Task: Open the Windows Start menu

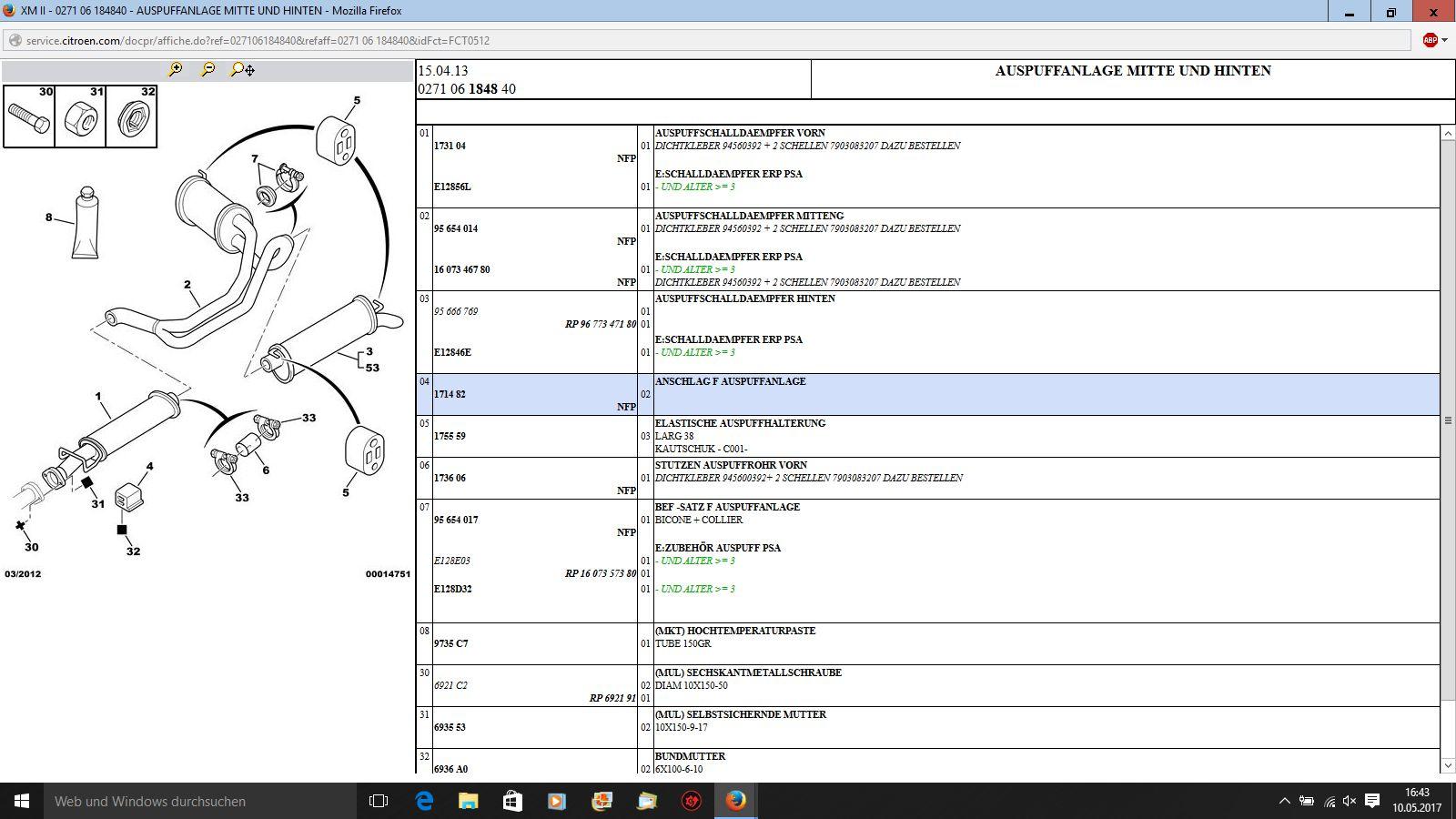Action: (x=22, y=801)
